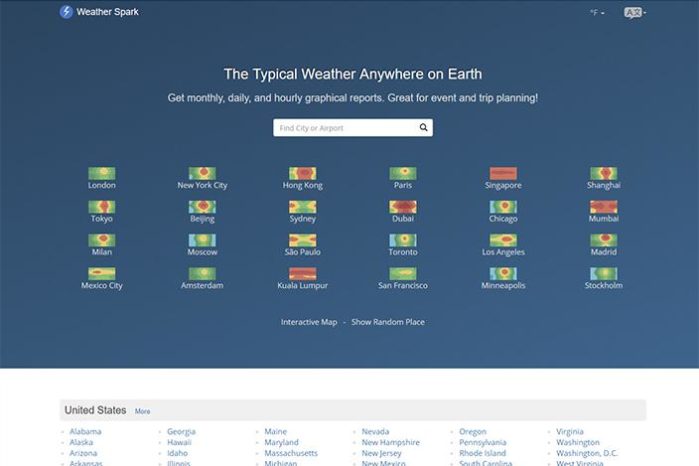Viewport: 699px width, 466px height.
Task: Click the search magnifier icon
Action: 423,128
